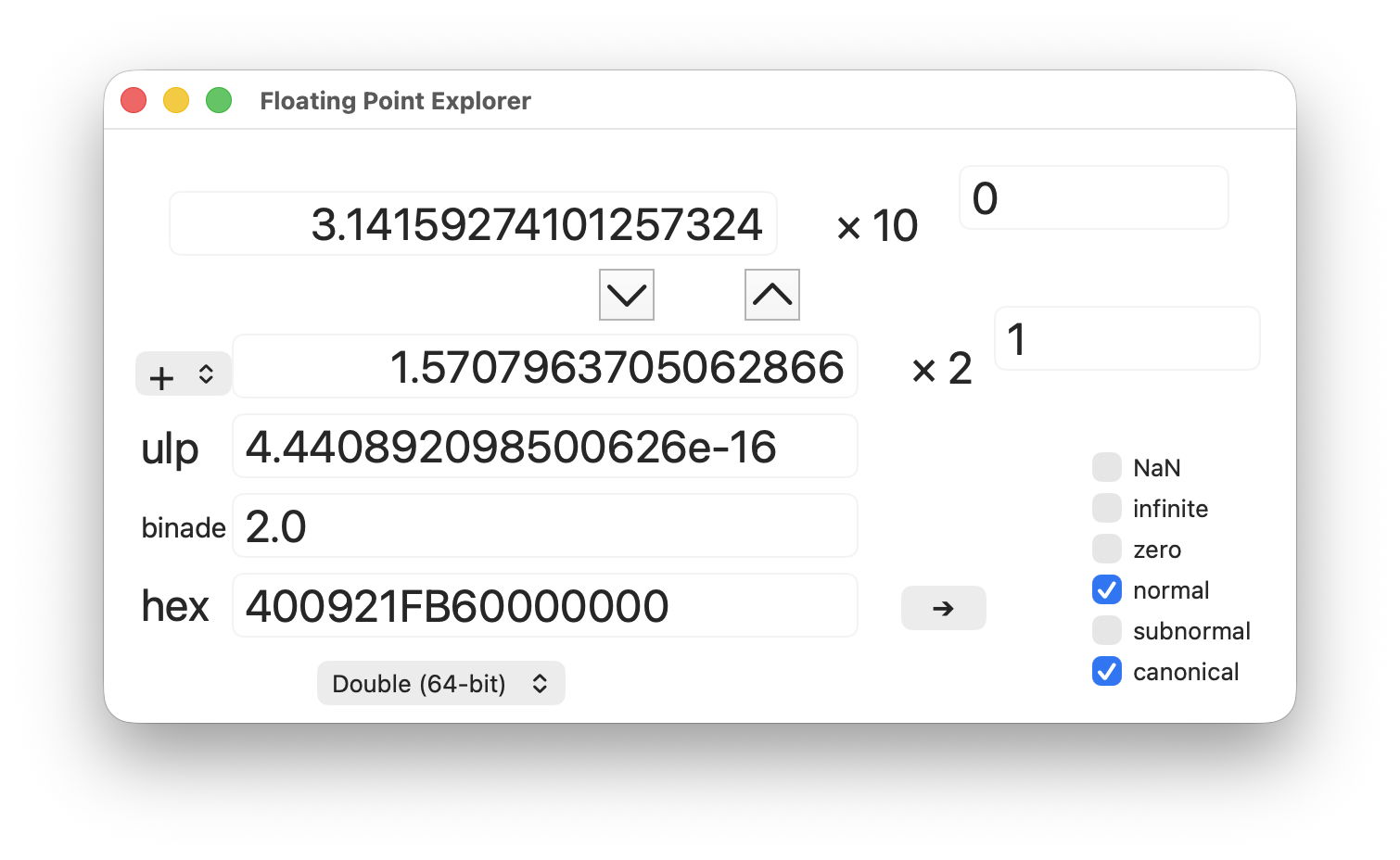Open the Double (64-bit) format dropdown

[x=441, y=683]
